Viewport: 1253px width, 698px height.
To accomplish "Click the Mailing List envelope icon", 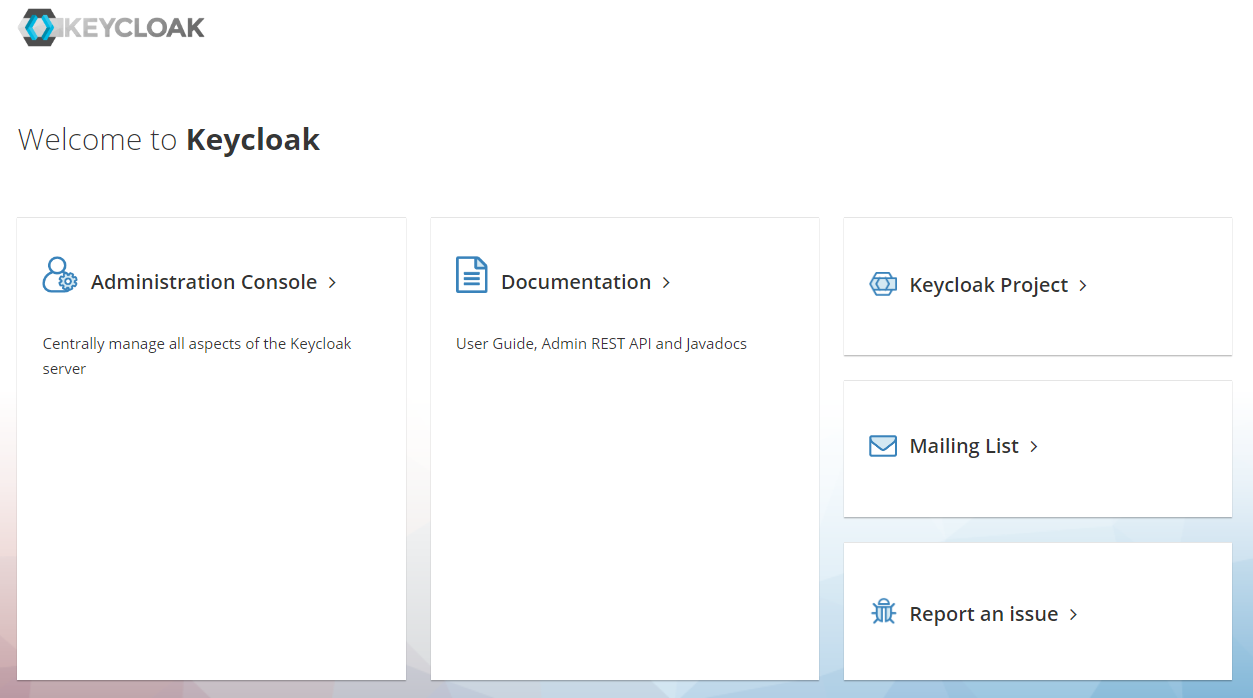I will click(x=883, y=445).
